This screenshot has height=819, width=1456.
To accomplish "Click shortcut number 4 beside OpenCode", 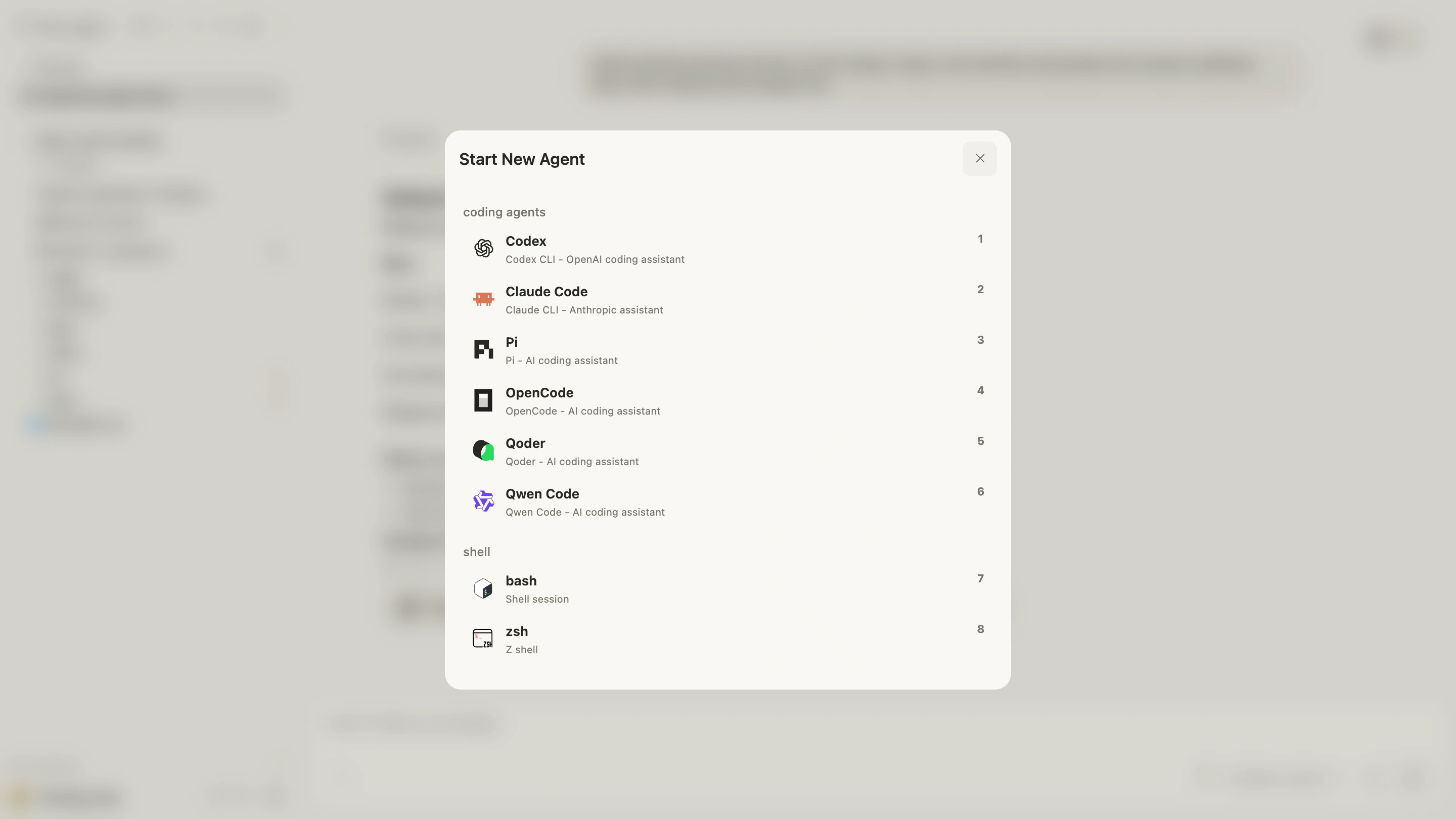I will (x=981, y=391).
